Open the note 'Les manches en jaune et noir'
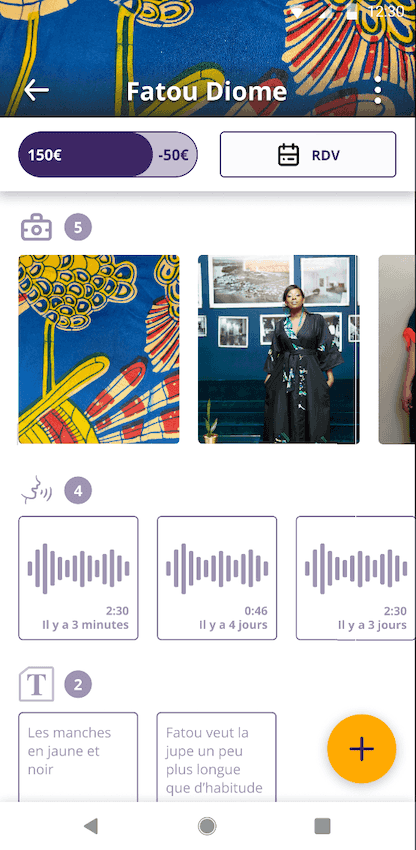The height and width of the screenshot is (850, 416). (78, 757)
